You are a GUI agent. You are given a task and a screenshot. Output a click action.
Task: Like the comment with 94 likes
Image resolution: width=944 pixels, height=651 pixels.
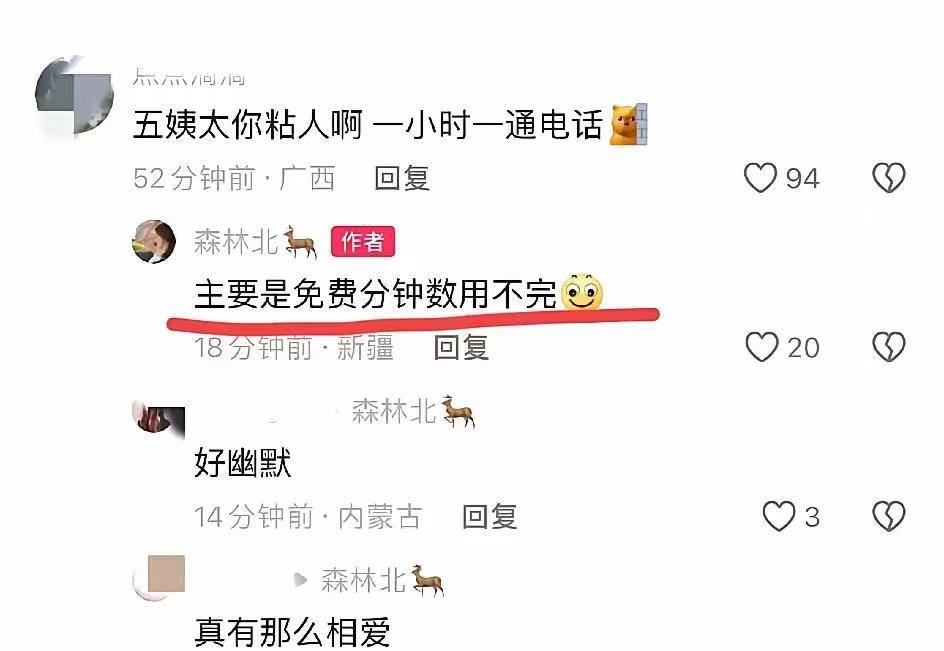(761, 178)
